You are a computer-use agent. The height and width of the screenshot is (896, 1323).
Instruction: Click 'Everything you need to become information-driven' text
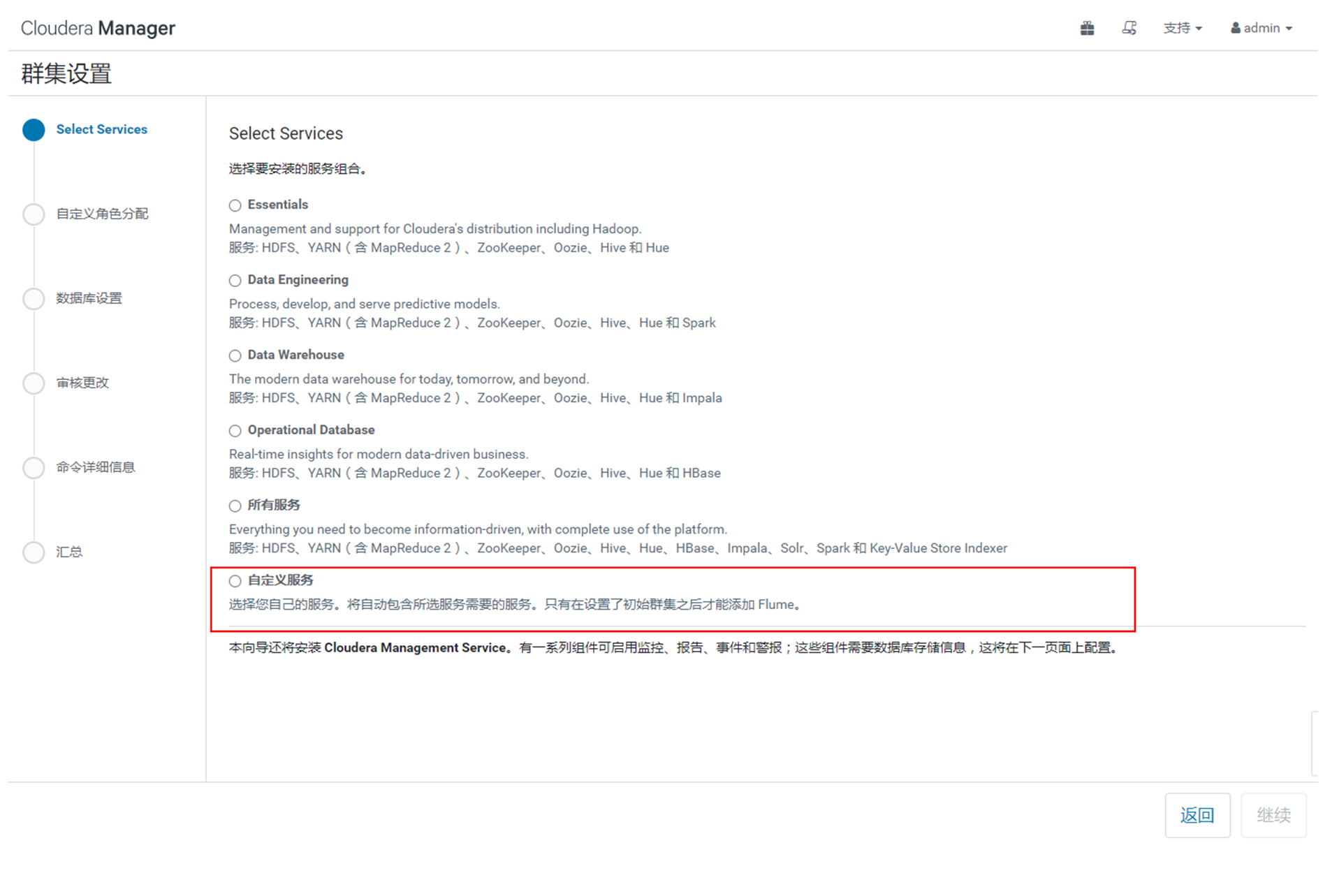click(478, 529)
